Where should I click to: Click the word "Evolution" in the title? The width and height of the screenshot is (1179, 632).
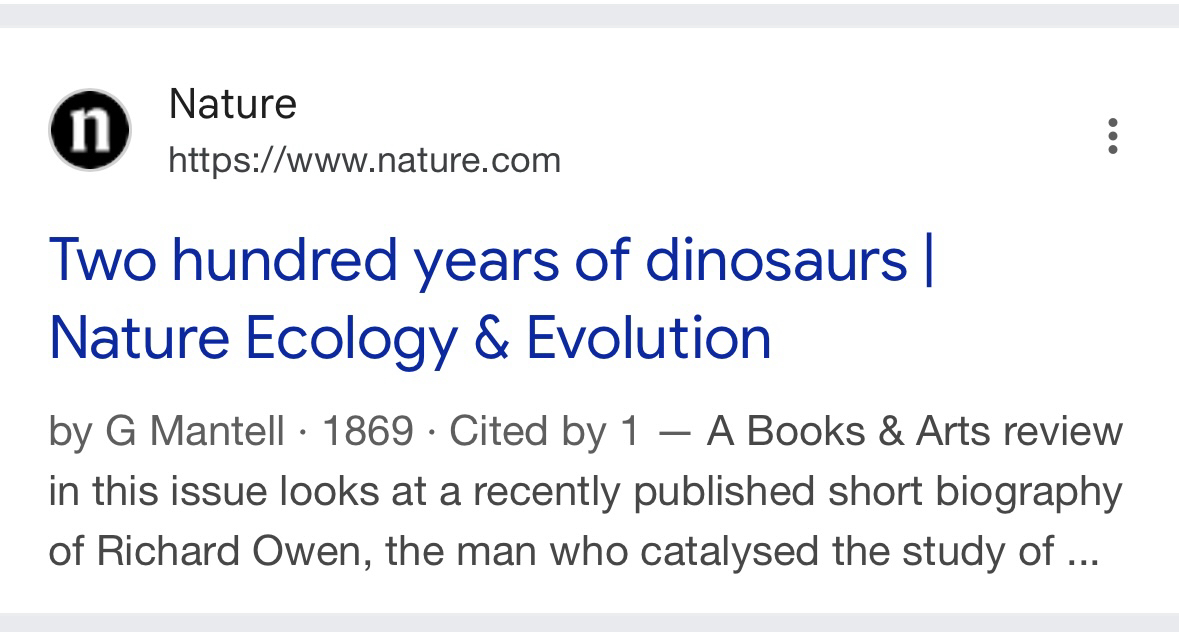(x=649, y=338)
